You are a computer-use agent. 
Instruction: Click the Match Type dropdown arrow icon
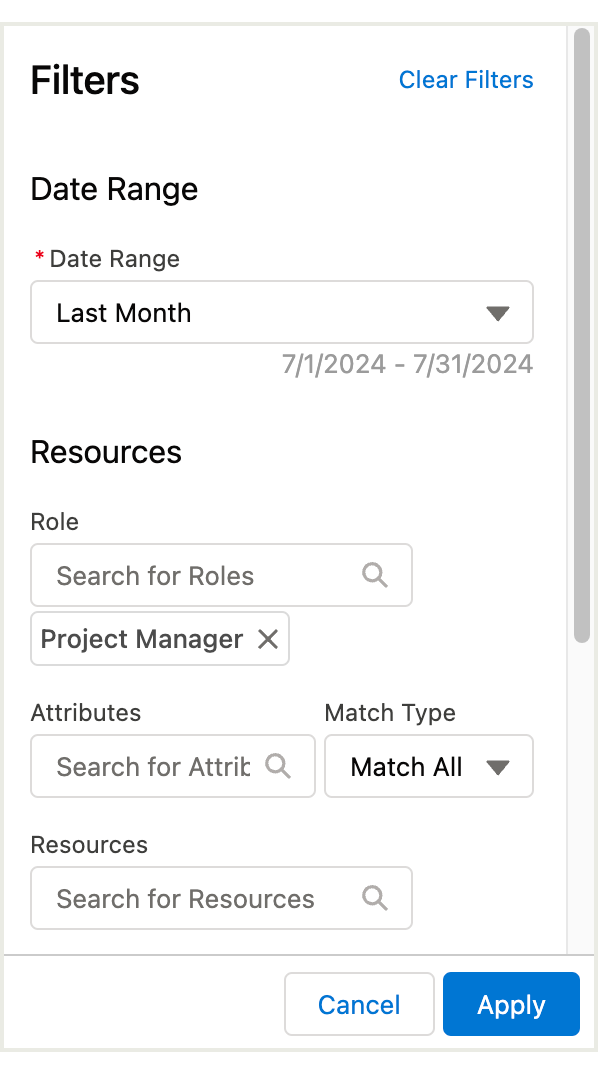tap(497, 767)
